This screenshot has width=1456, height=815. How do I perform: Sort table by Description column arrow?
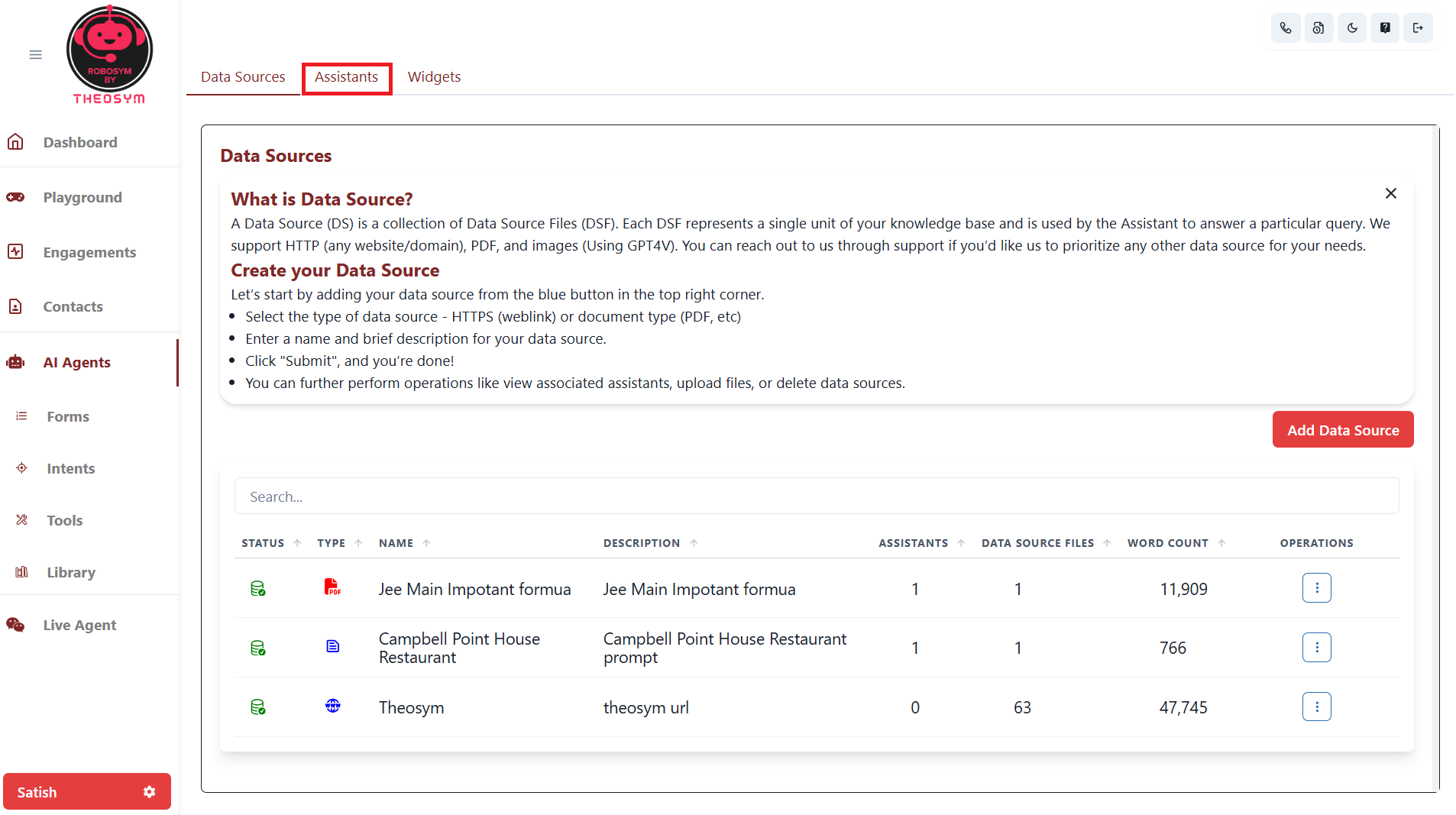pos(694,543)
